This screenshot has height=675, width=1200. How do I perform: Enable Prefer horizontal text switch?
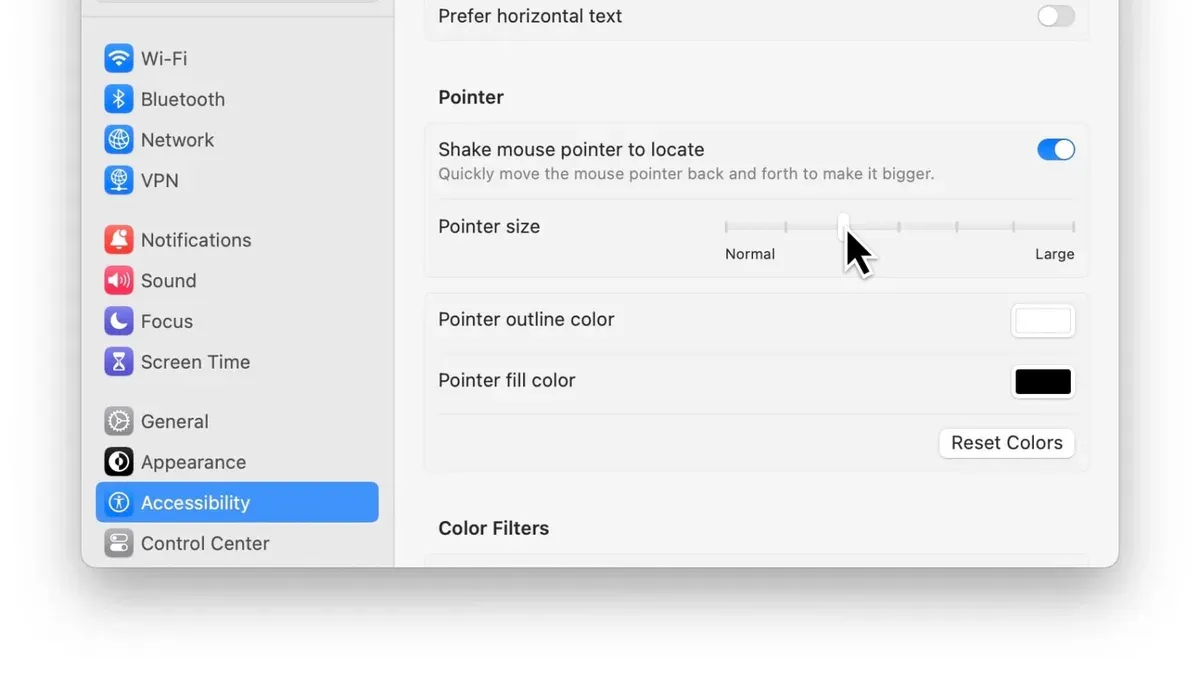coord(1056,16)
